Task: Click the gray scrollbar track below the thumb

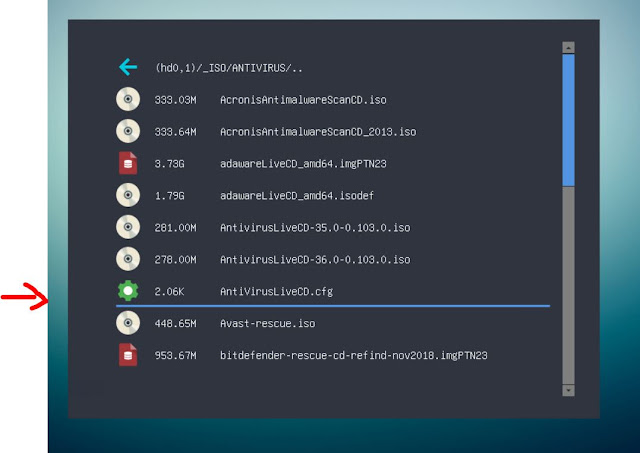Action: pos(568,286)
